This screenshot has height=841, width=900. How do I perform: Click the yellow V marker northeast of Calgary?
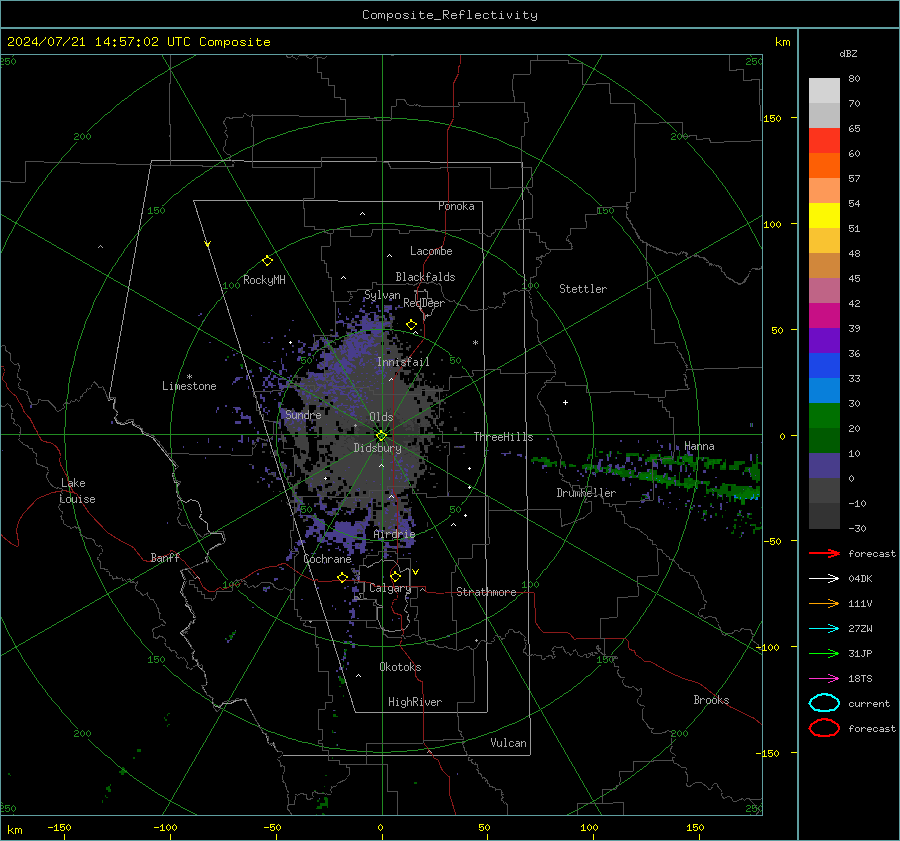click(x=416, y=572)
